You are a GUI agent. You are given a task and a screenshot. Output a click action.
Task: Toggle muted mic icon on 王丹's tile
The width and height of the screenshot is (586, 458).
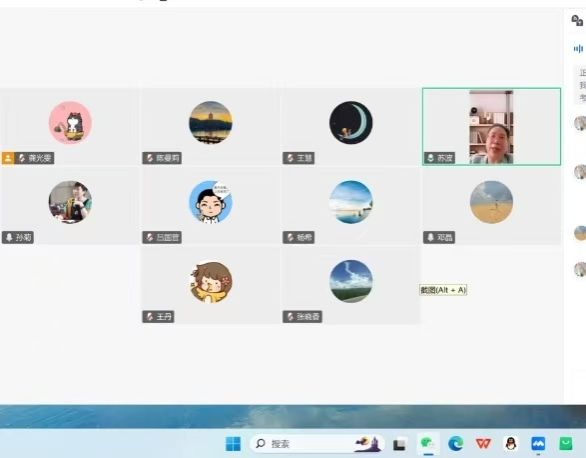click(x=149, y=317)
